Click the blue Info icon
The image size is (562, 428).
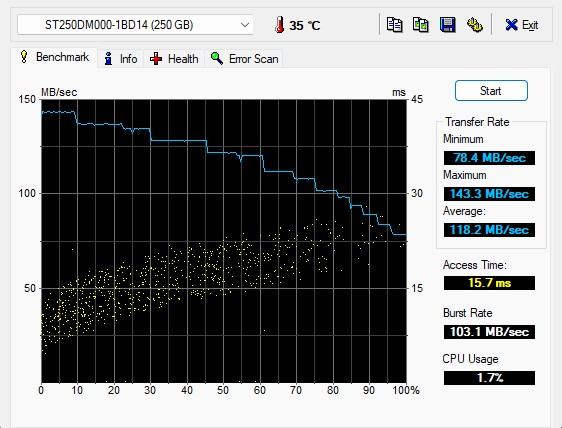coord(108,58)
